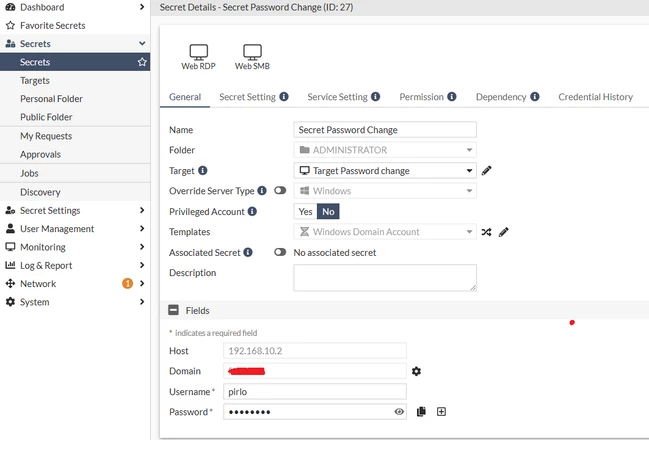Screen dimensions: 649x466
Task: Click the Override Server Type info icon
Action: (x=262, y=190)
